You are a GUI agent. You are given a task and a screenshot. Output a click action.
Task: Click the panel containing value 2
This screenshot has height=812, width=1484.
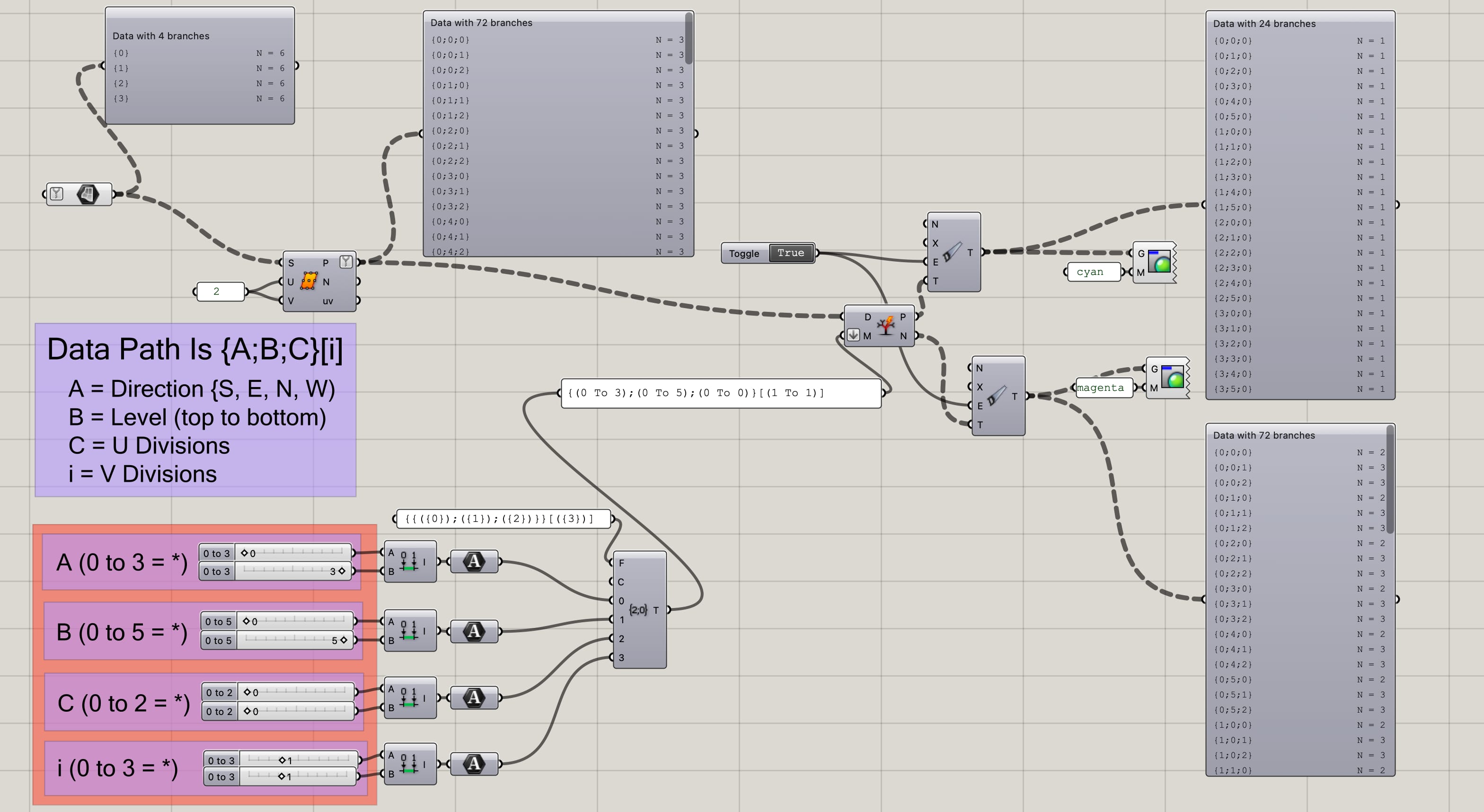pos(220,291)
